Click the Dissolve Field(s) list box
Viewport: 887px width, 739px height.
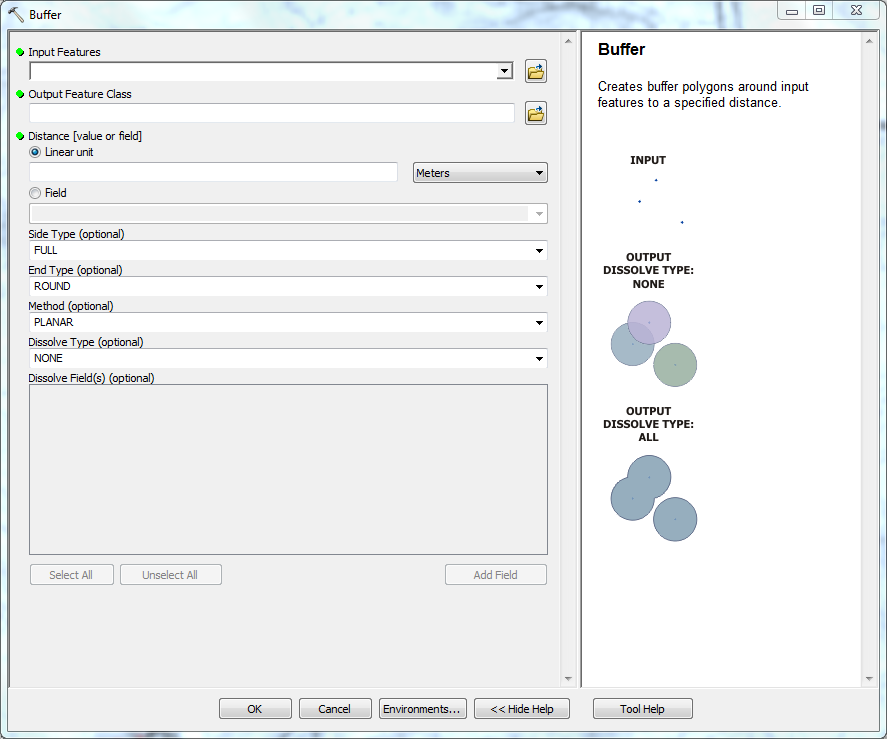pyautogui.click(x=288, y=469)
